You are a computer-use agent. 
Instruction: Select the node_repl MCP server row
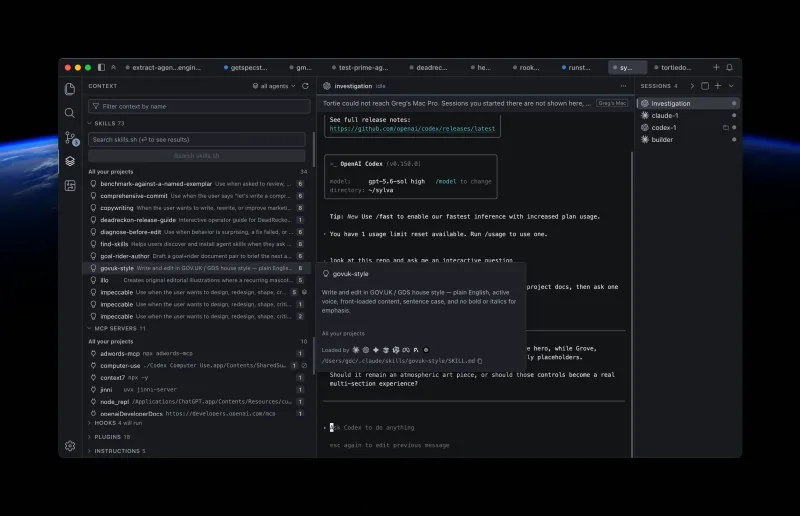[196, 402]
